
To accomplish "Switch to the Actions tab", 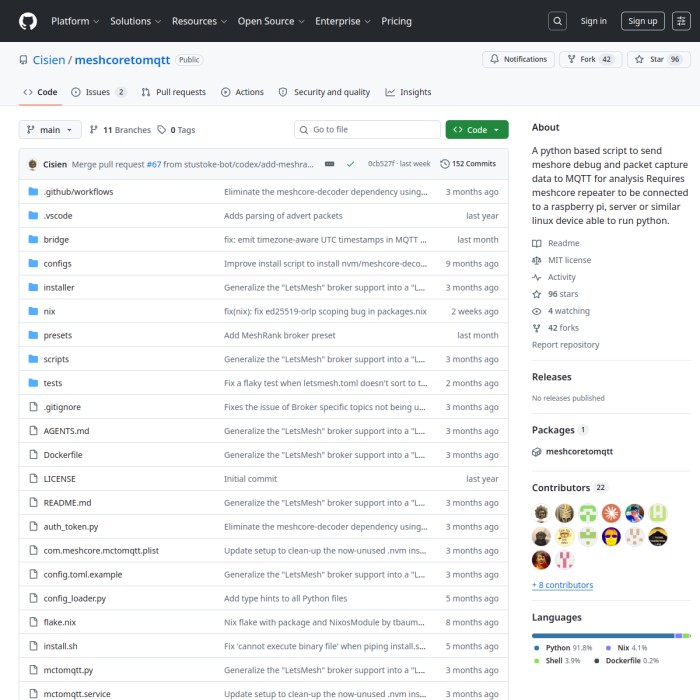I will [242, 92].
